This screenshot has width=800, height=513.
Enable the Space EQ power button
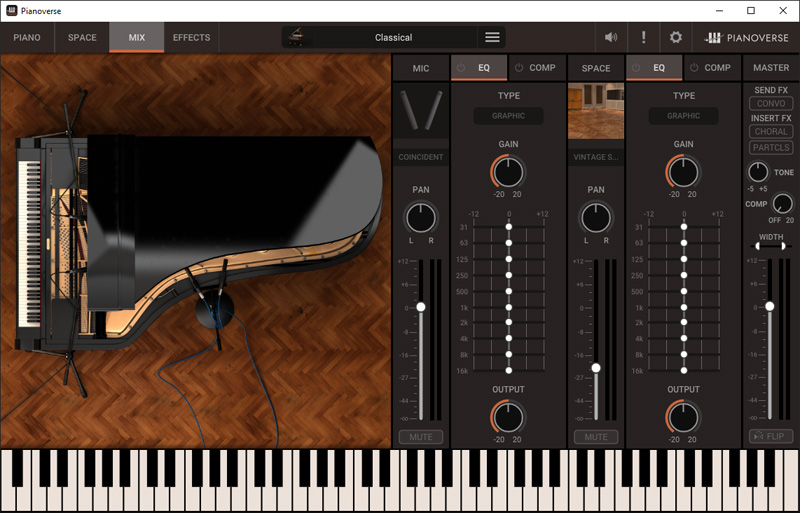pos(636,68)
